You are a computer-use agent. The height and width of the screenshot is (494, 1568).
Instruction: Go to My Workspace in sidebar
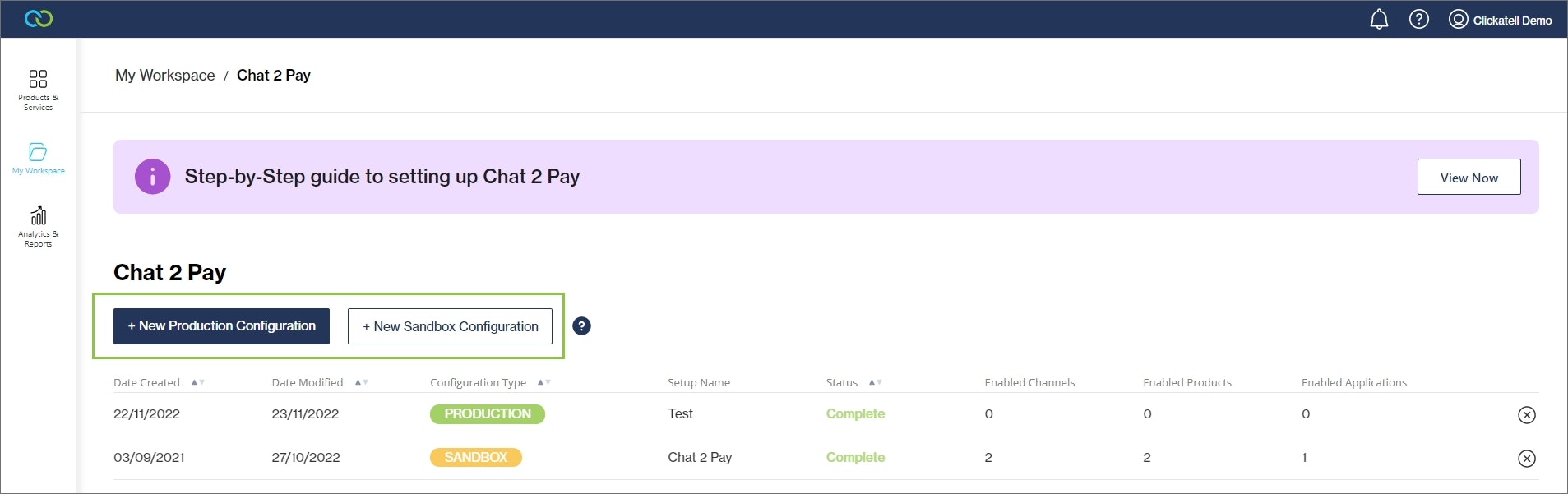tap(38, 159)
